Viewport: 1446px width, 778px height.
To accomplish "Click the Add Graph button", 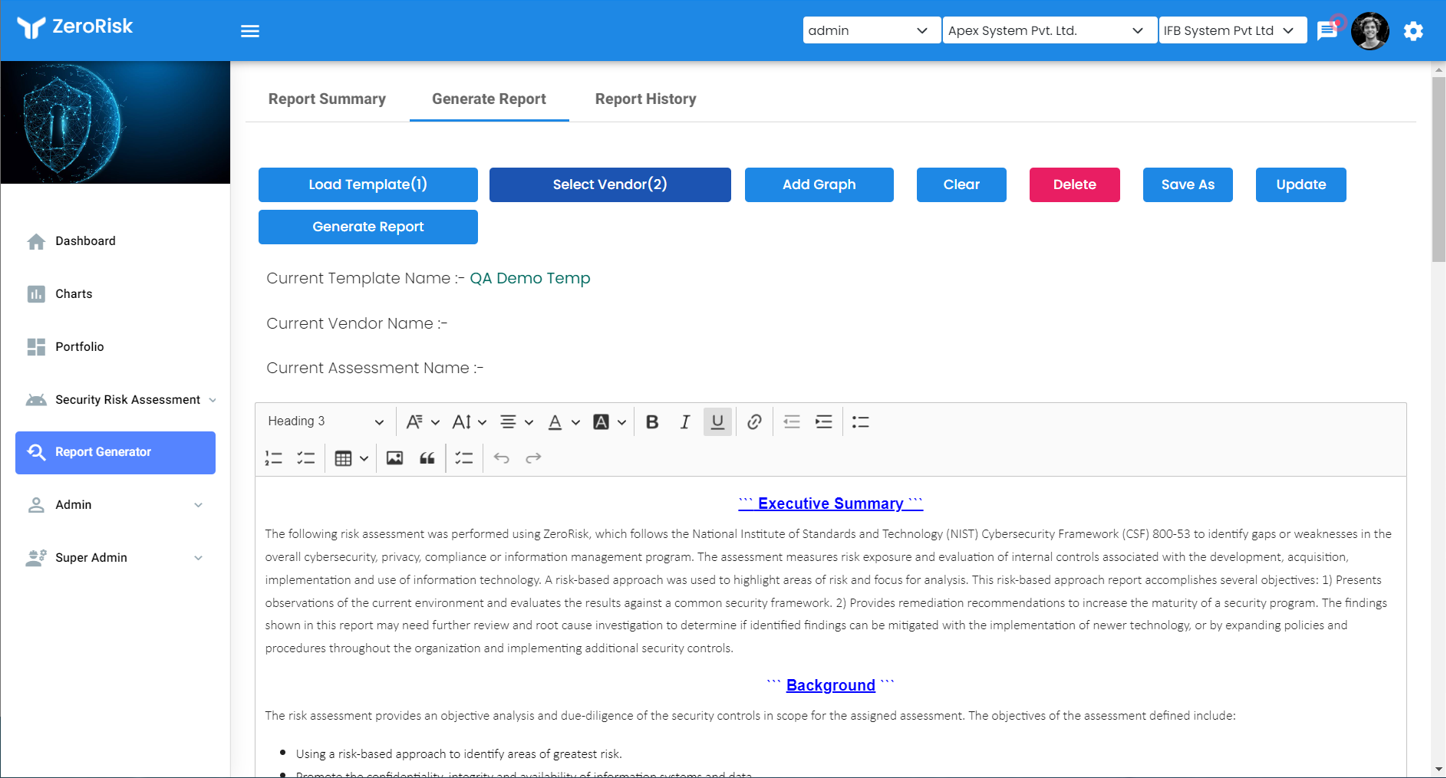I will point(819,185).
